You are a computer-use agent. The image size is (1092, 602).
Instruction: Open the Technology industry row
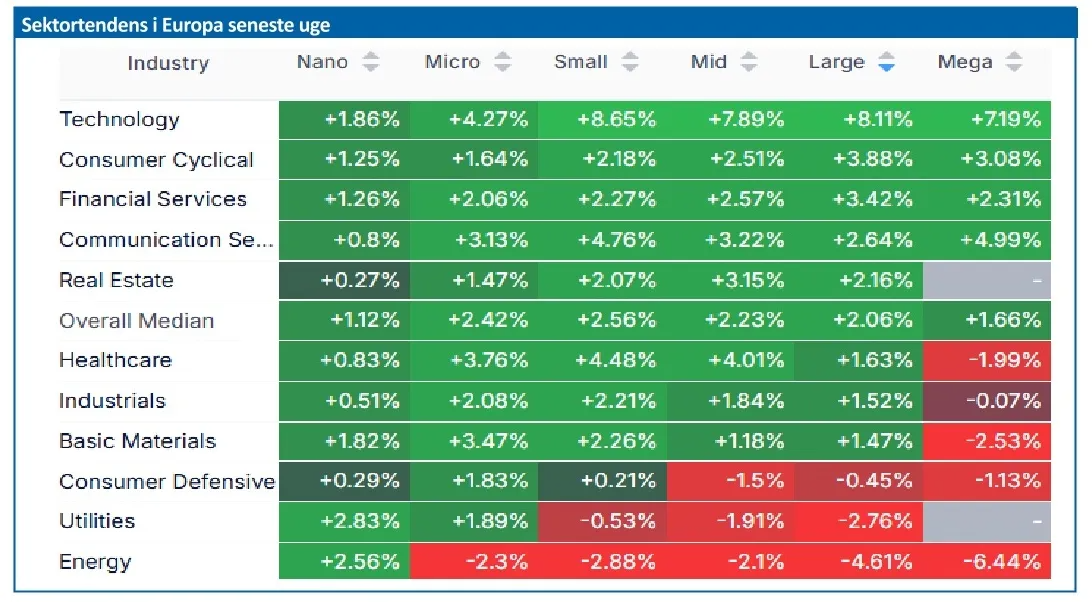coord(119,119)
